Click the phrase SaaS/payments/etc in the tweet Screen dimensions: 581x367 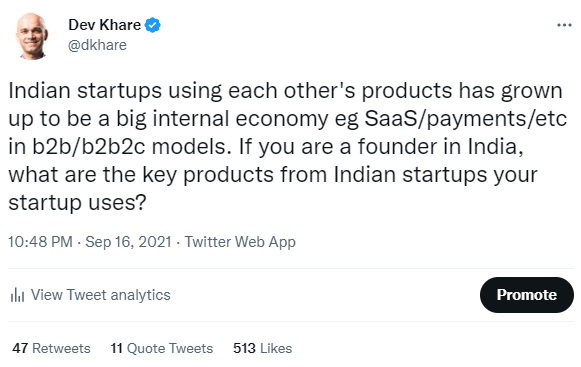click(x=466, y=119)
